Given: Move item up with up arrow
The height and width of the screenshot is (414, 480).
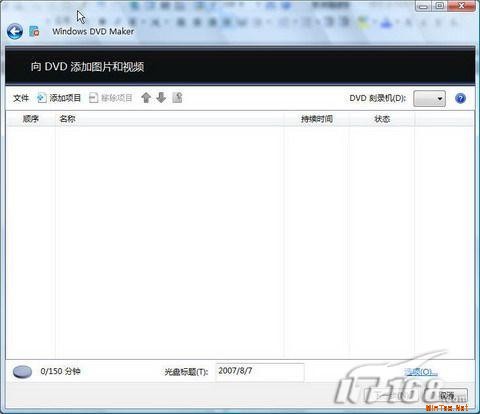Looking at the screenshot, I should point(146,98).
